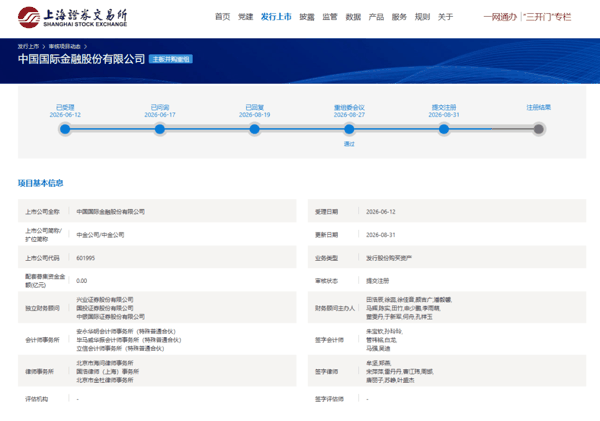Click the blue tag beside company title
The image size is (600, 421).
pos(170,59)
